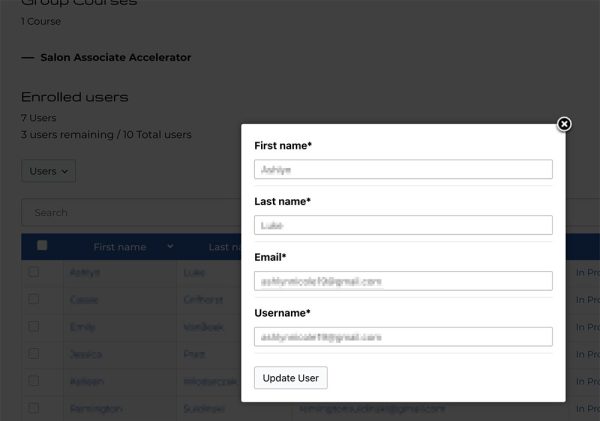Image resolution: width=600 pixels, height=421 pixels.
Task: Click the Search box above the table
Action: coord(131,212)
